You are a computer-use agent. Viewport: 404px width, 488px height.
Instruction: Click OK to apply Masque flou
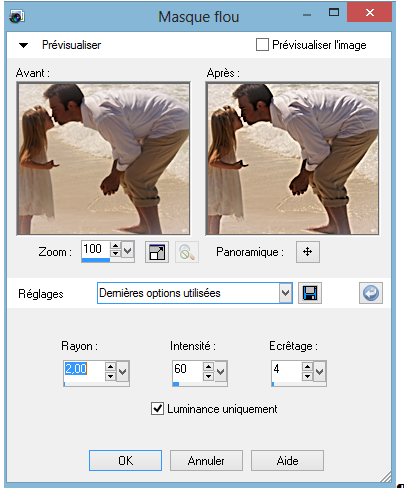click(x=125, y=461)
